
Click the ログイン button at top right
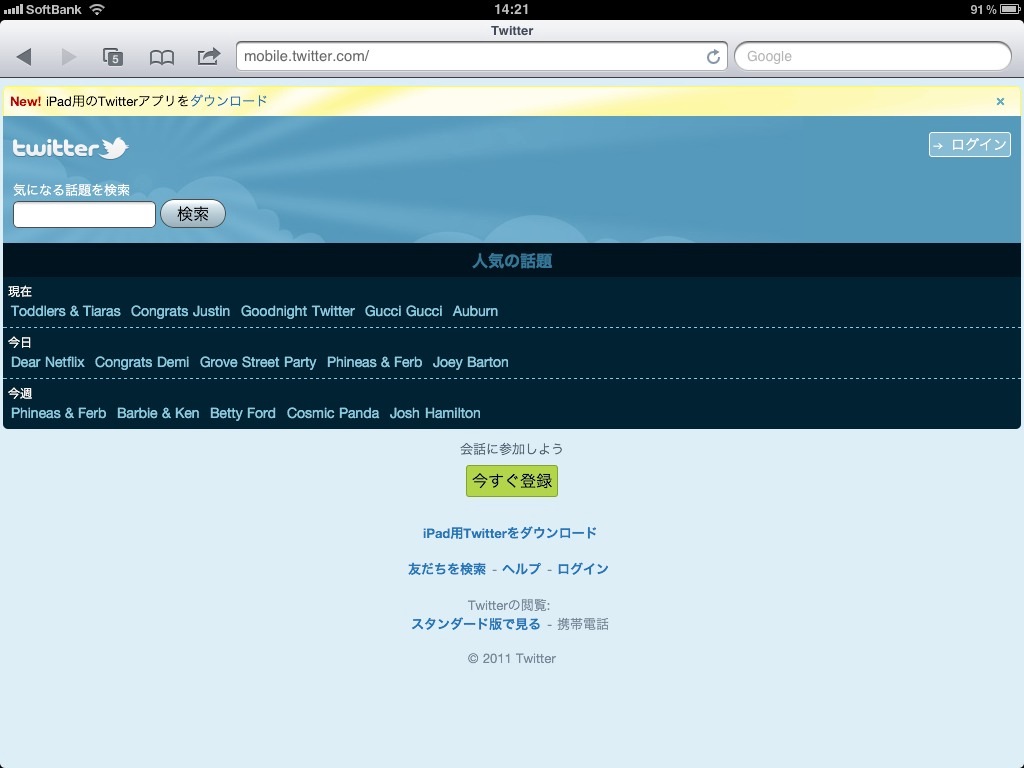(969, 144)
